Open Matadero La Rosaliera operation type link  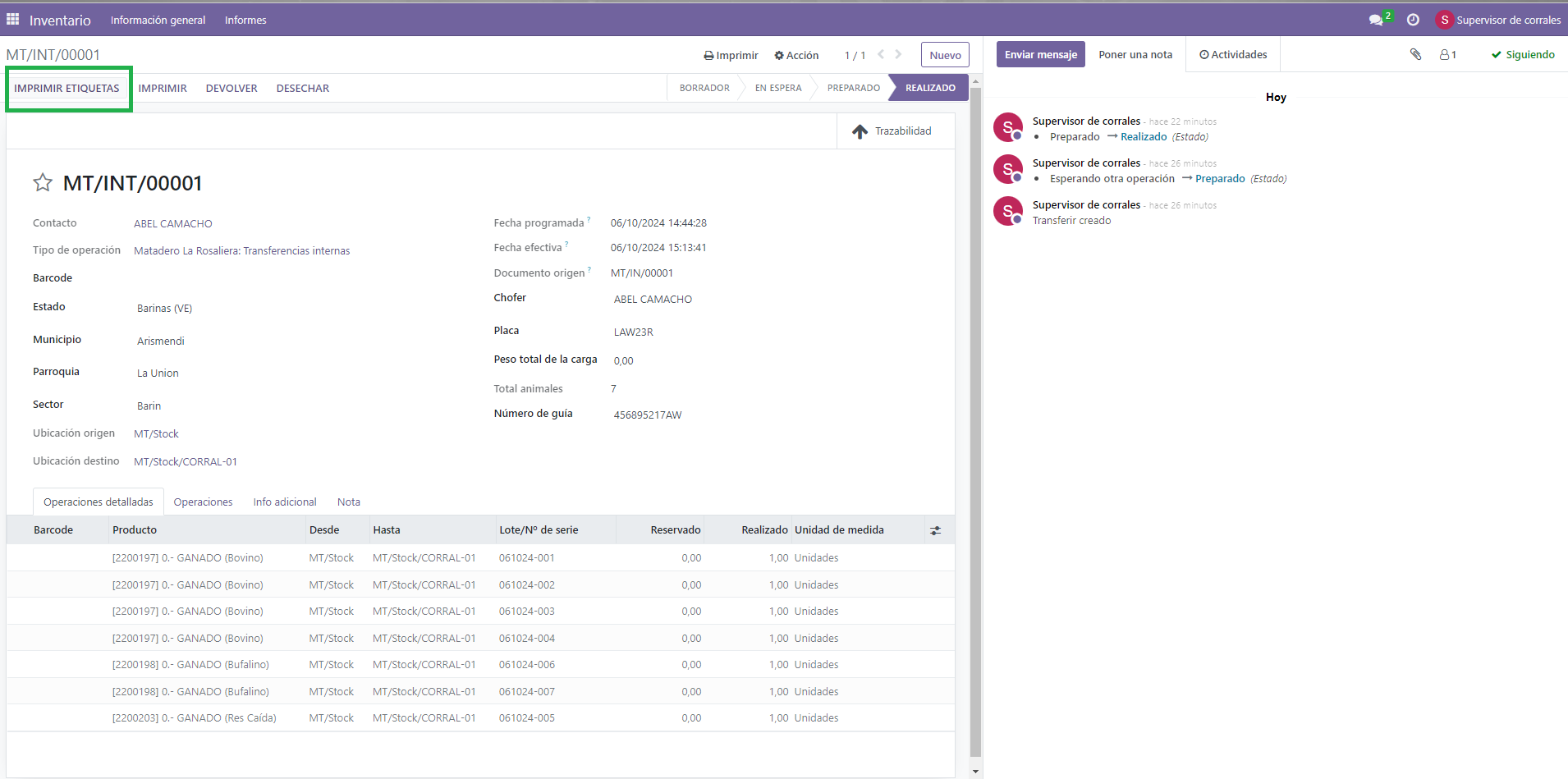242,251
